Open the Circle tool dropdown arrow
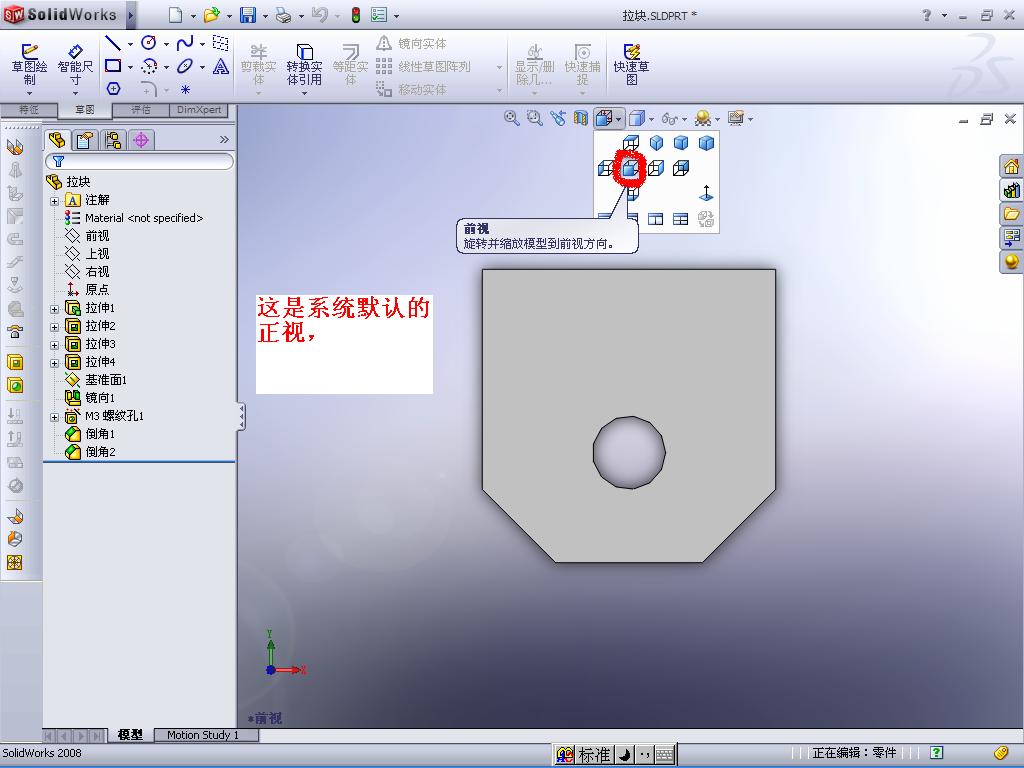 166,44
